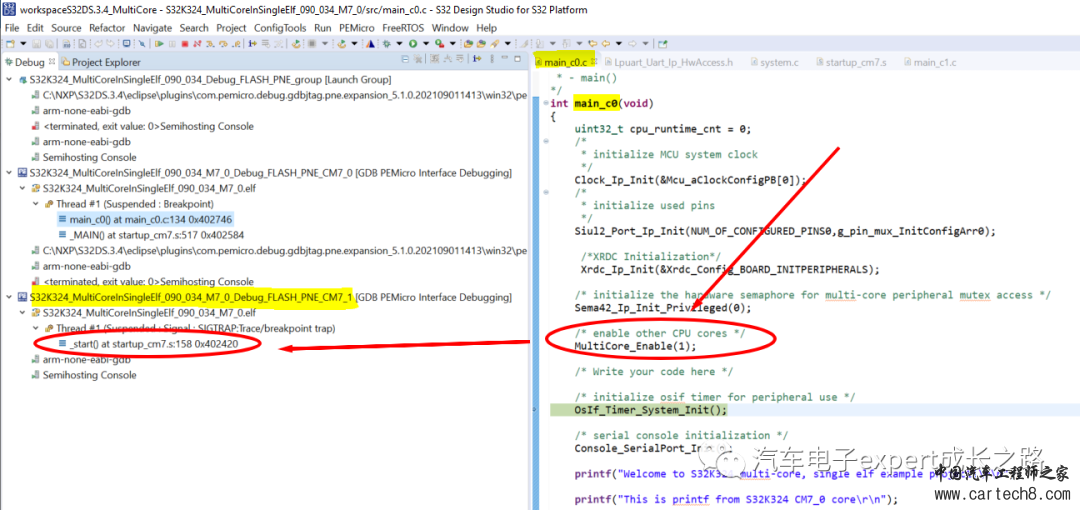This screenshot has height=510, width=1080.
Task: Minimize the Debug view panel
Action: click(x=505, y=57)
